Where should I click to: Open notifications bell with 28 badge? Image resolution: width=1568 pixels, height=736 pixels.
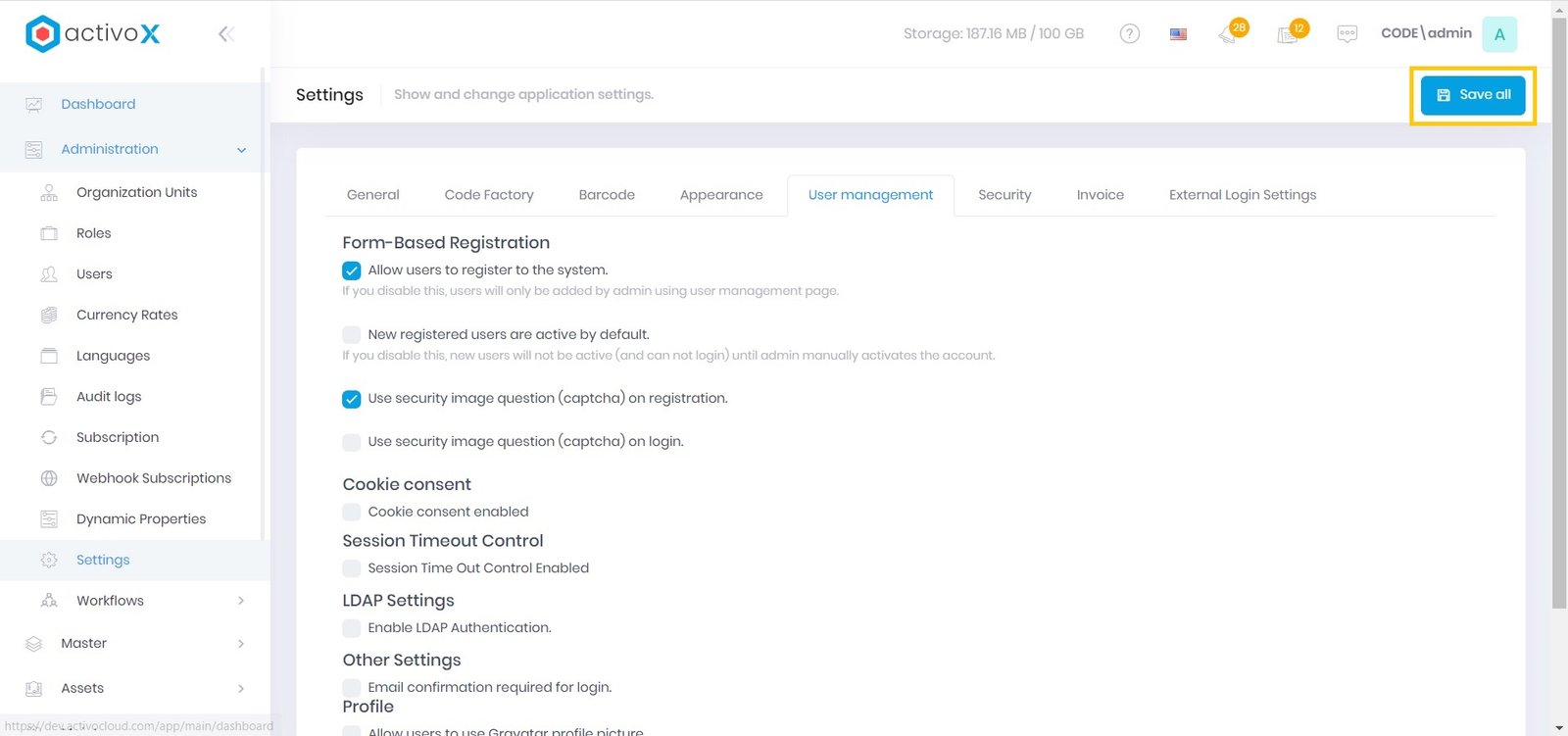click(x=1229, y=34)
